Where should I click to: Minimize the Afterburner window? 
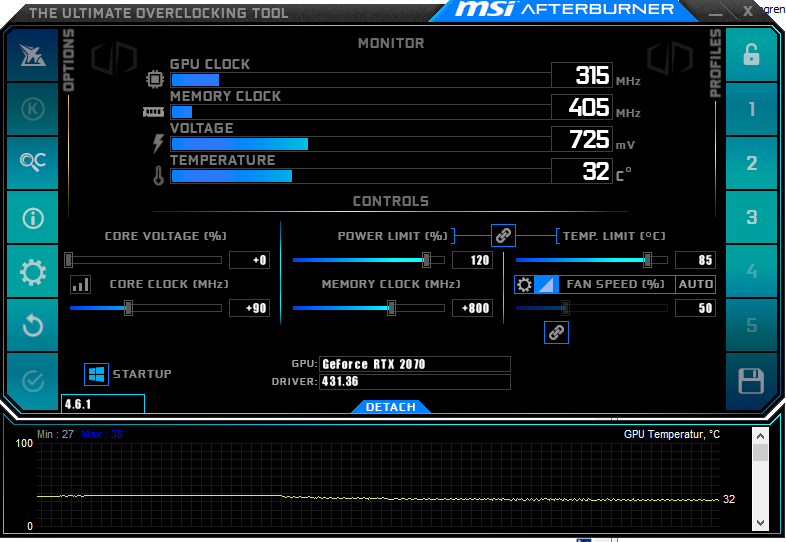coord(716,13)
